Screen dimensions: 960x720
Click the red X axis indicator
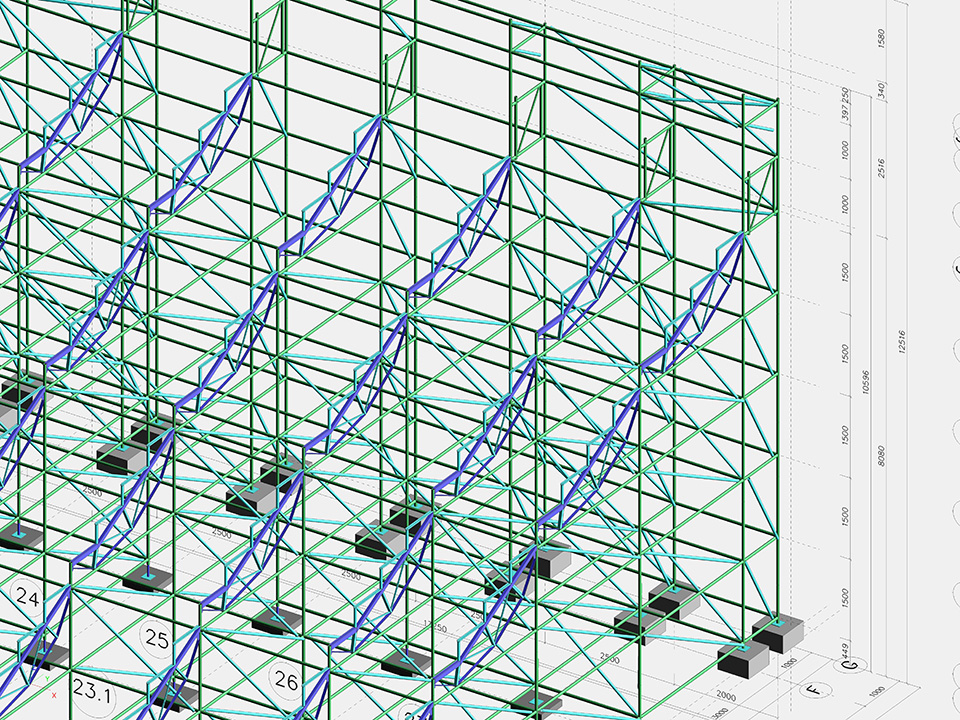point(54,695)
